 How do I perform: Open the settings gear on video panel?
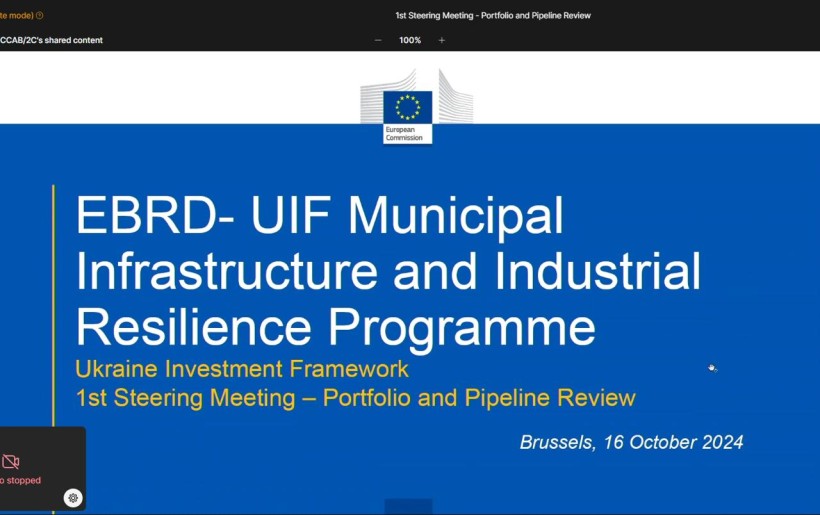pos(73,498)
